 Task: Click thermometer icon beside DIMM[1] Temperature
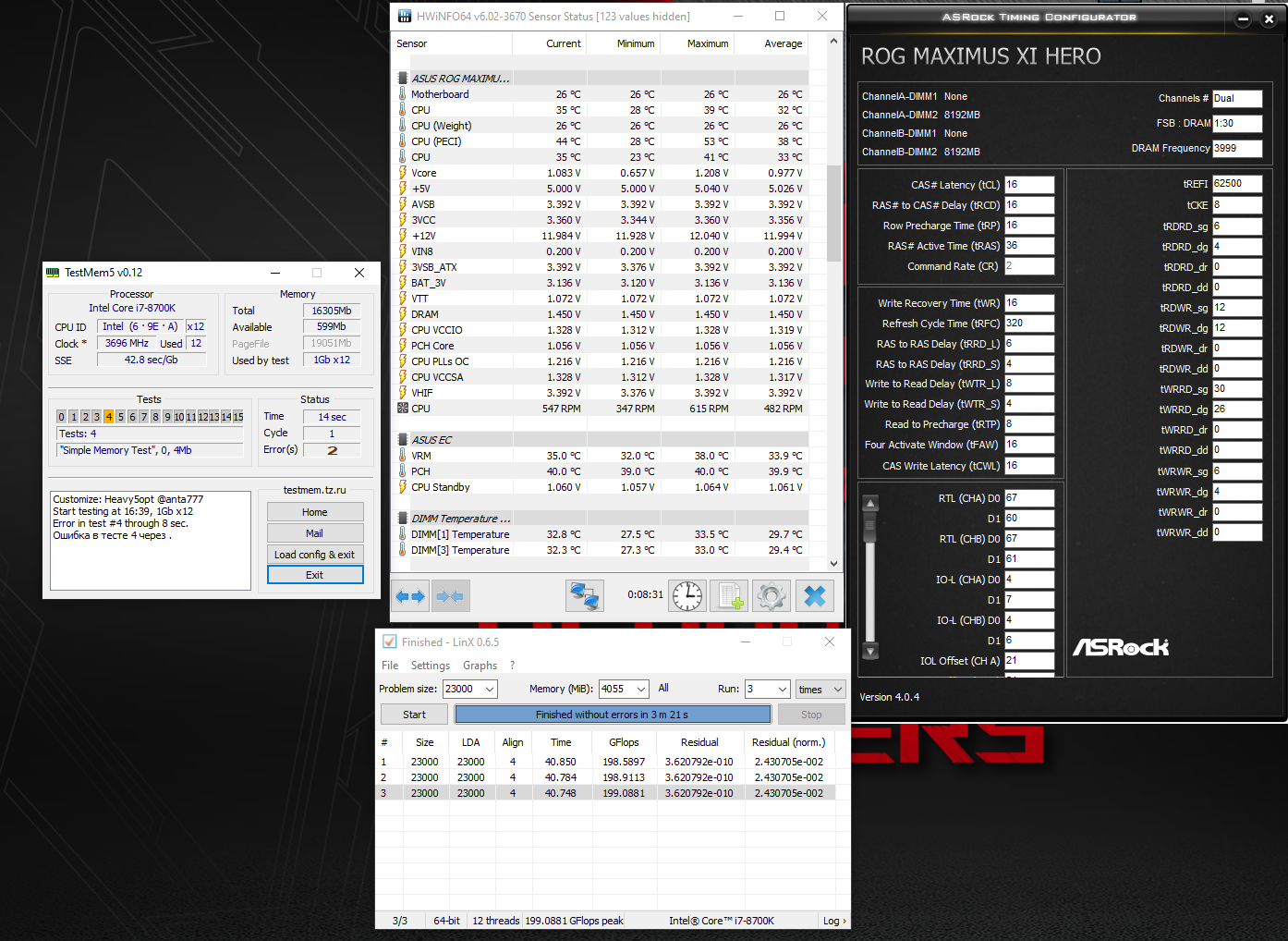click(x=403, y=534)
